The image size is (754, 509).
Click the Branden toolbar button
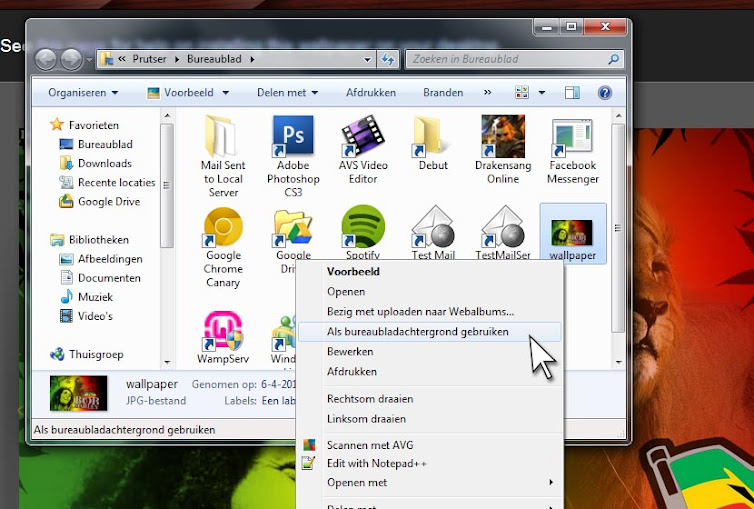(443, 92)
